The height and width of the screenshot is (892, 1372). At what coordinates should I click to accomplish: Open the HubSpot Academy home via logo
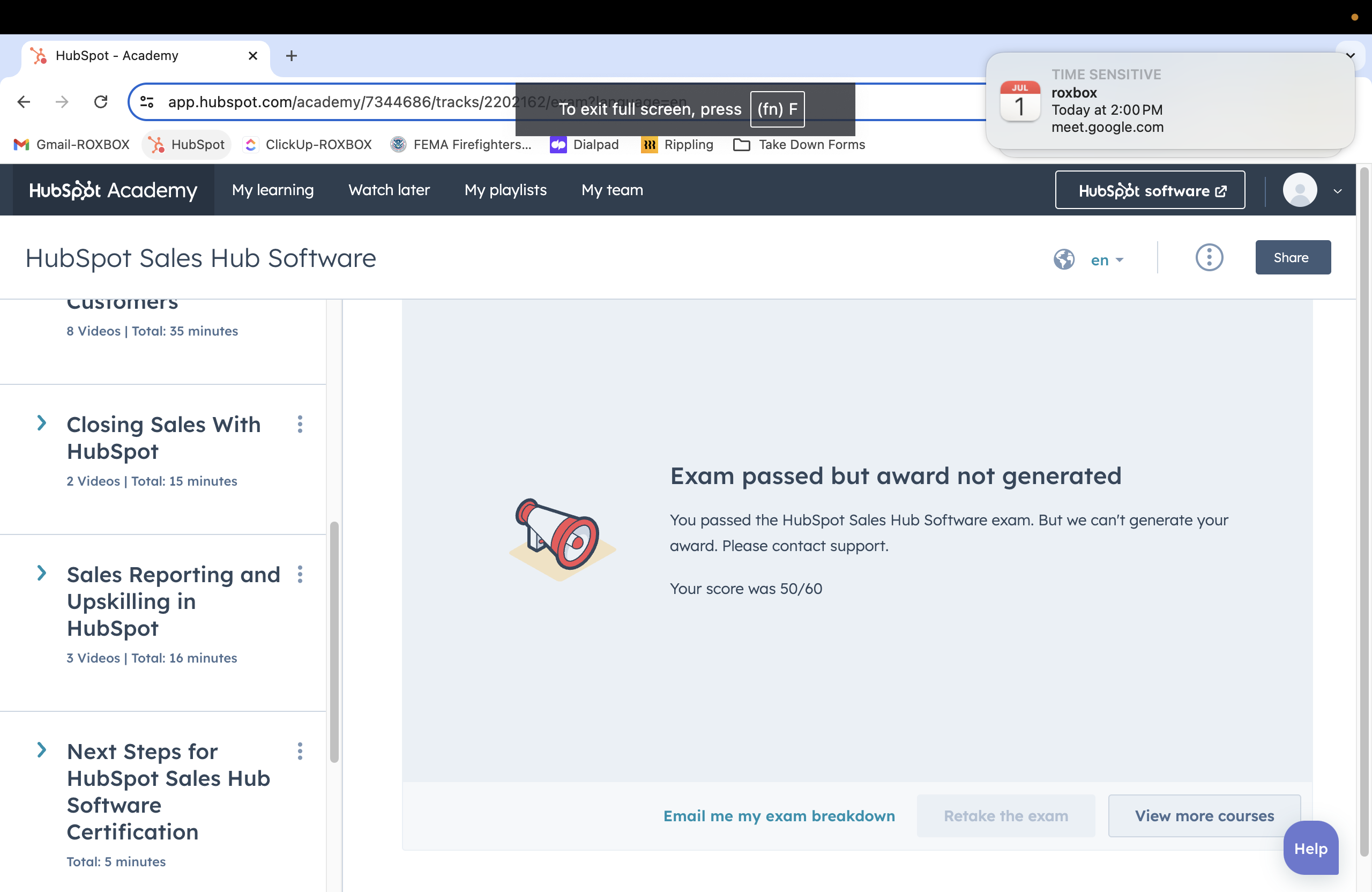click(113, 190)
